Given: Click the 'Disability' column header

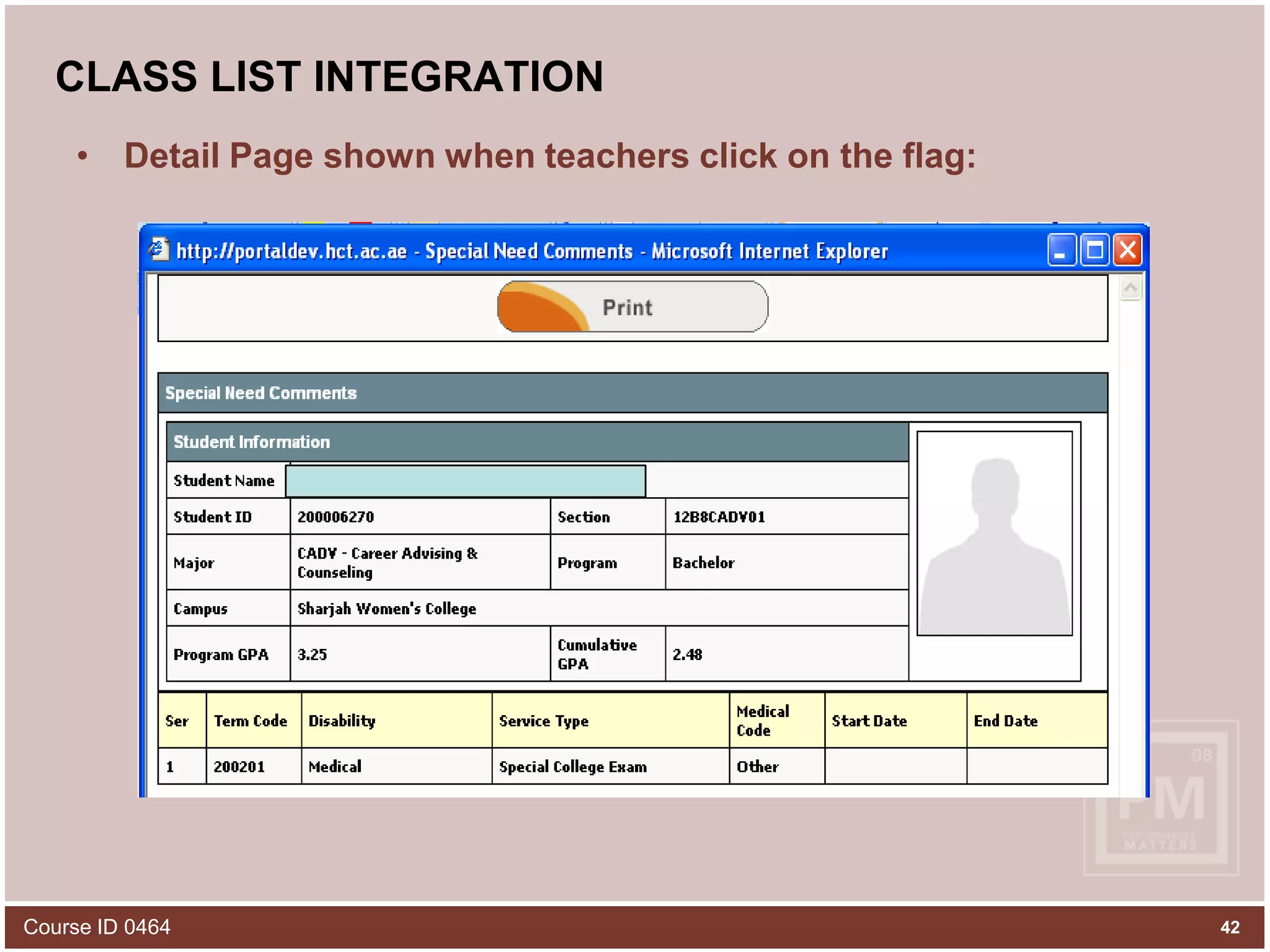Looking at the screenshot, I should pyautogui.click(x=397, y=721).
